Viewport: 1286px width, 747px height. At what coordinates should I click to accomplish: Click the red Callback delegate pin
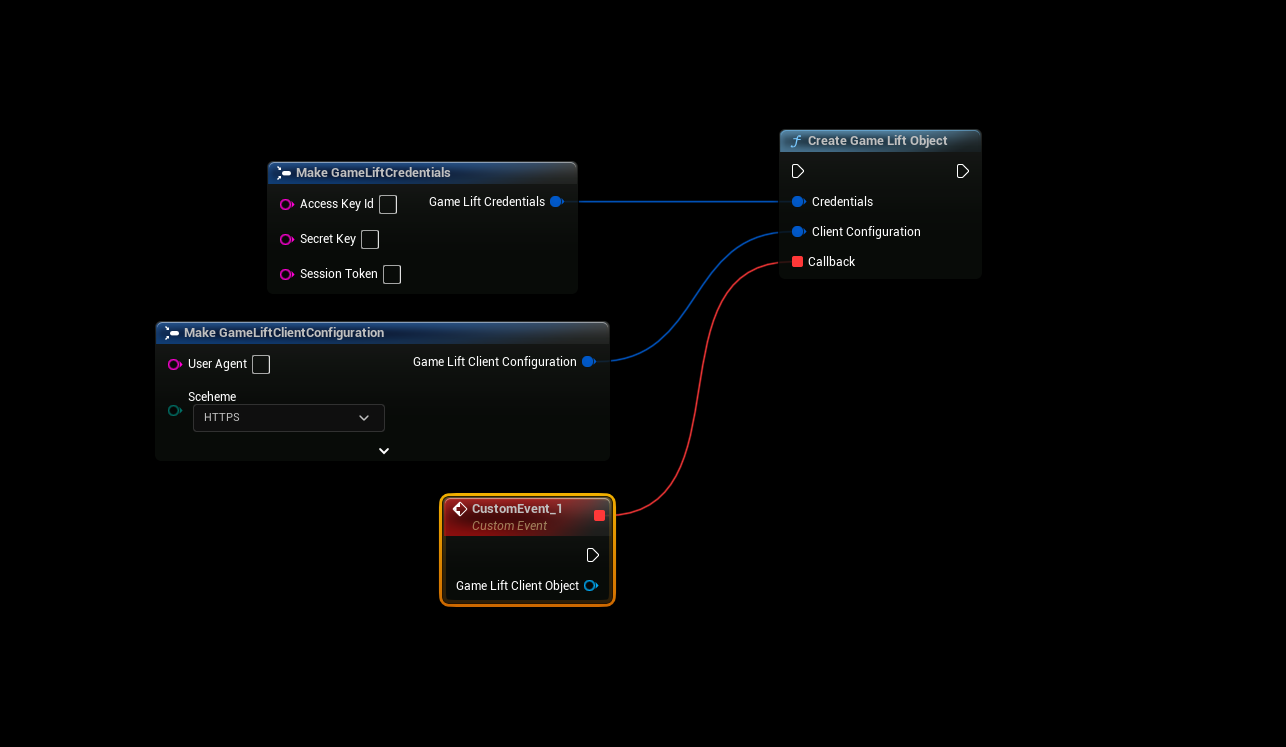click(x=797, y=262)
